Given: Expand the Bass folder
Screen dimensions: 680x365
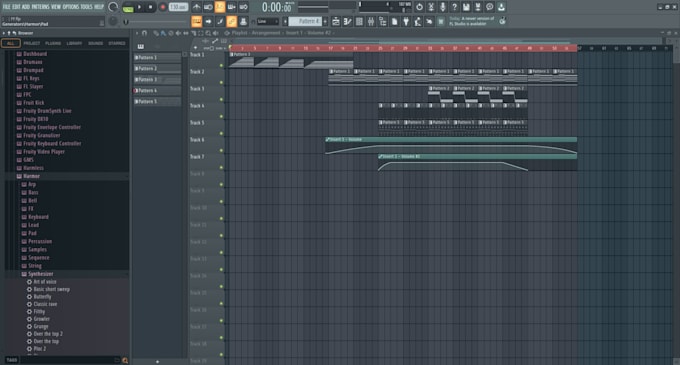Looking at the screenshot, I should pyautogui.click(x=33, y=192).
